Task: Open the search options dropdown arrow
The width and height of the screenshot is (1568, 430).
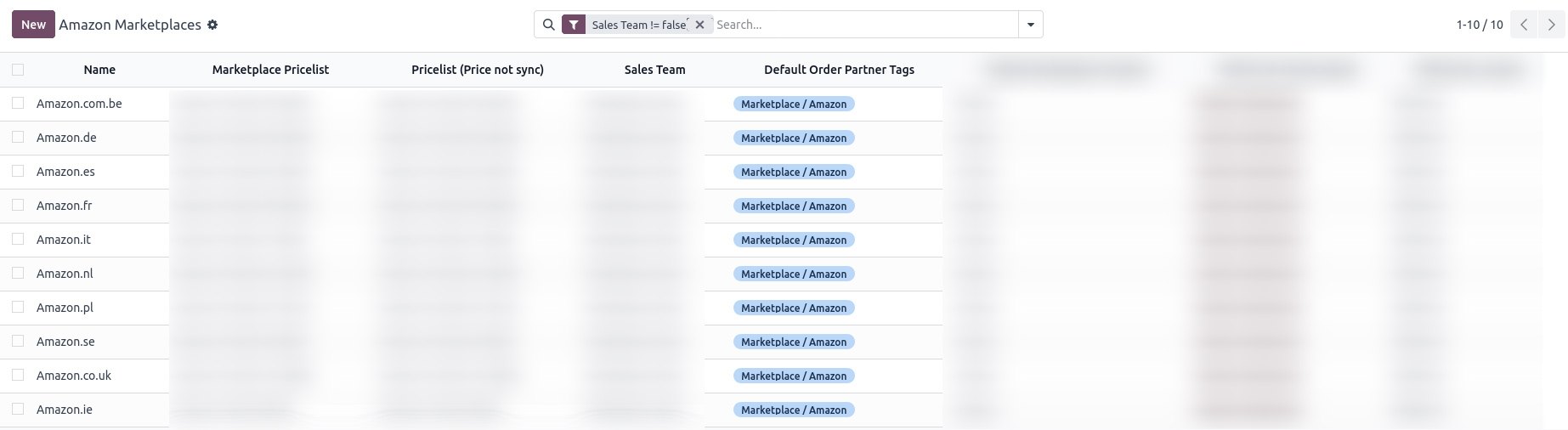Action: 1030,25
